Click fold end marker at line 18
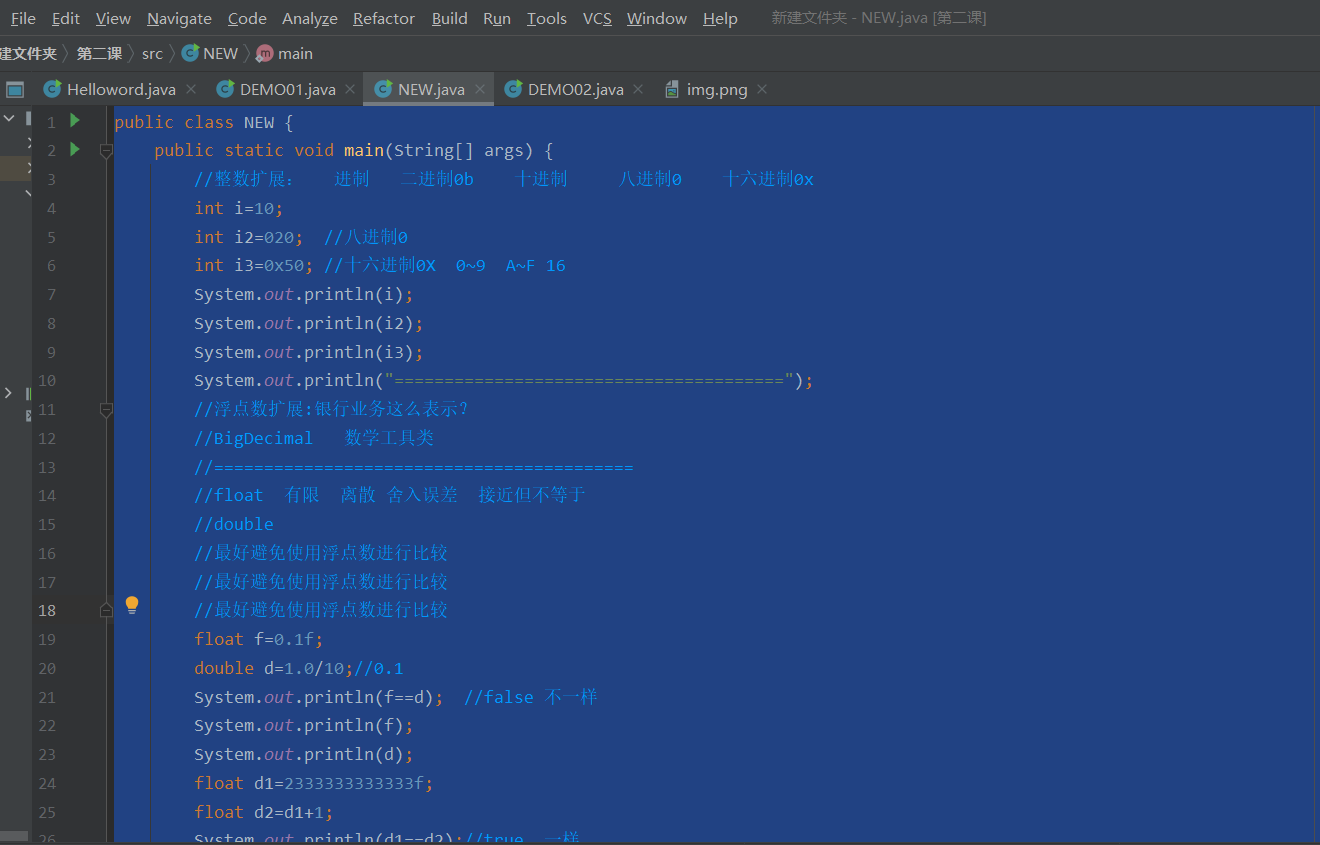 [x=106, y=610]
